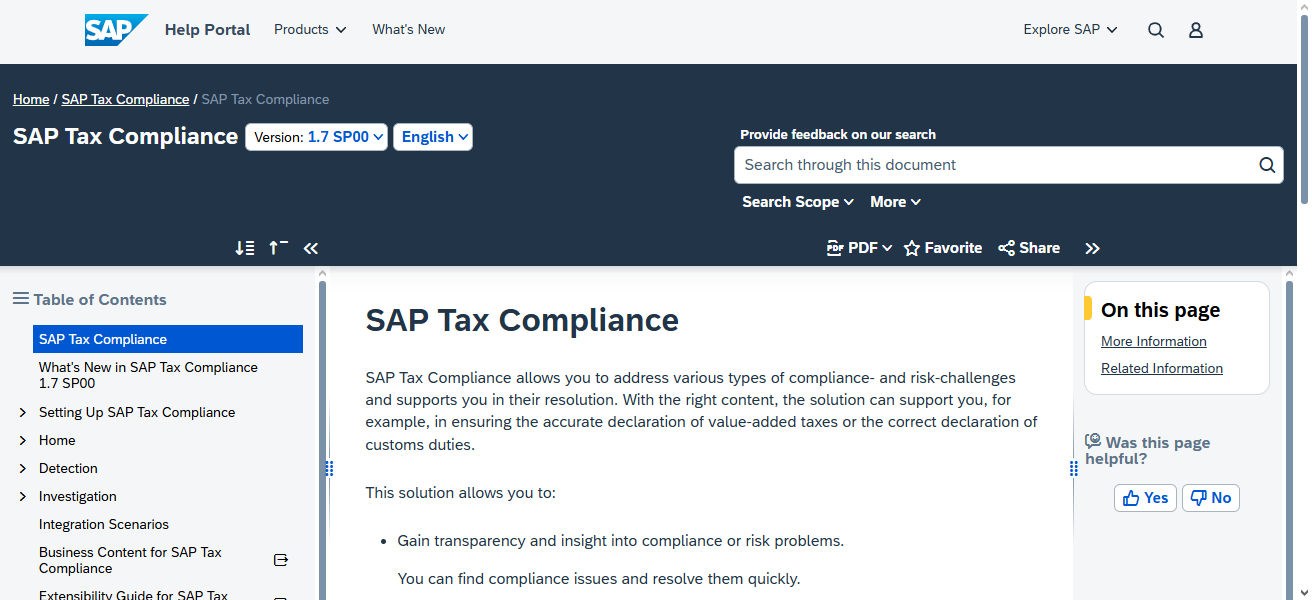Open the Explore SAP menu

[x=1070, y=29]
